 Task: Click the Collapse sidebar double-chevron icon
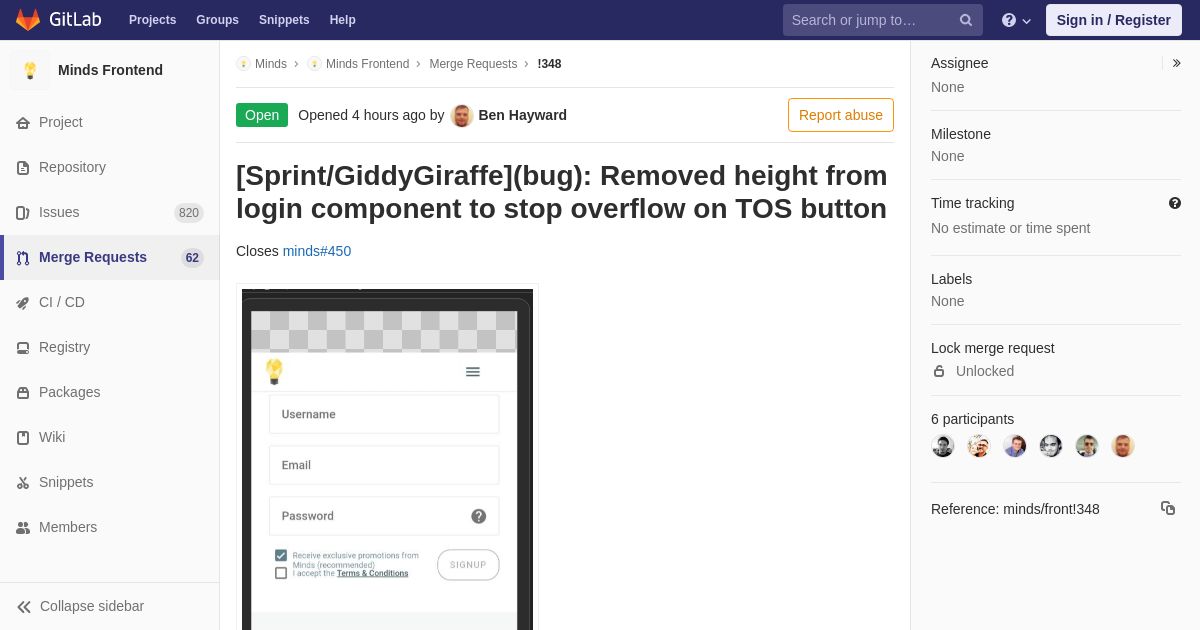click(x=24, y=607)
